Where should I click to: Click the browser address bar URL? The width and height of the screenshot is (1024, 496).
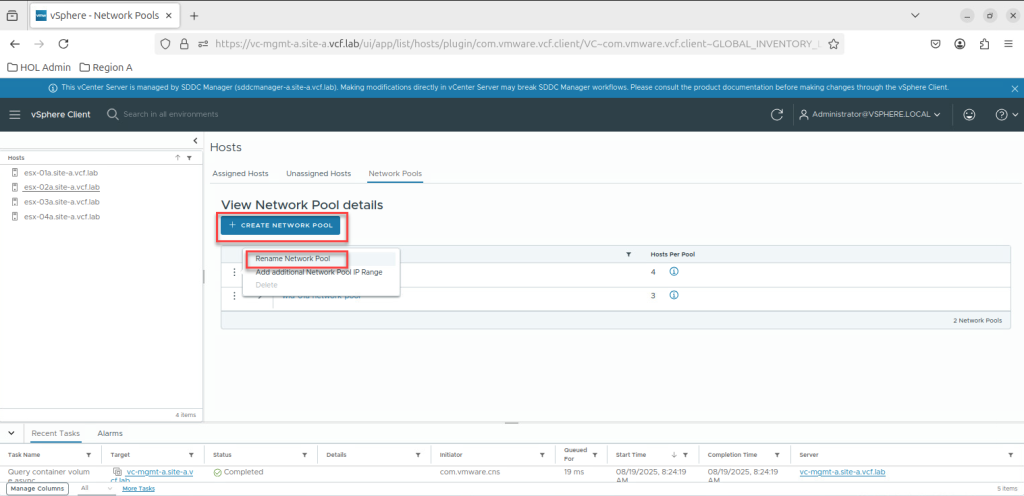click(x=517, y=44)
